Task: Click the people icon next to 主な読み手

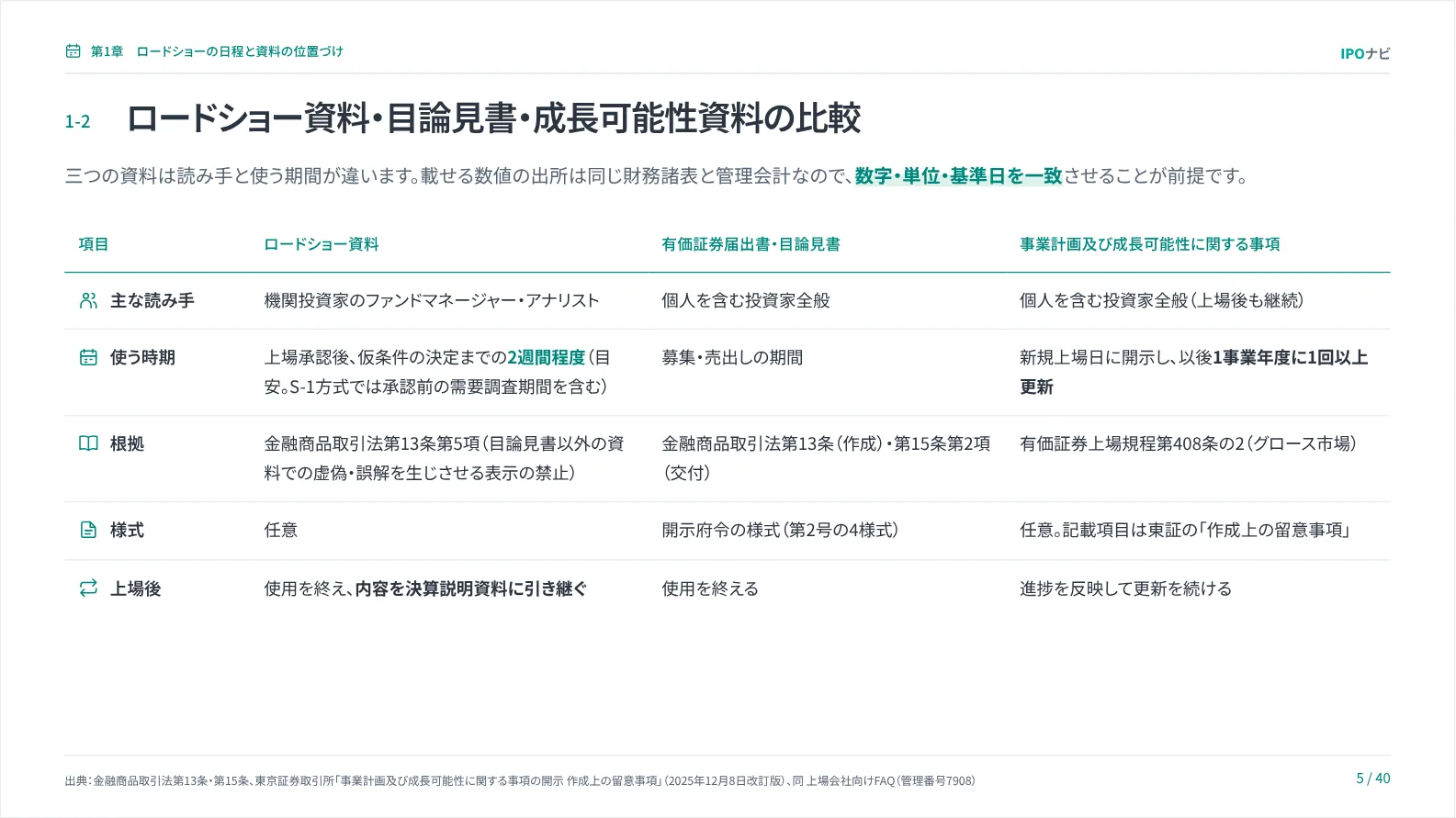Action: tap(88, 300)
